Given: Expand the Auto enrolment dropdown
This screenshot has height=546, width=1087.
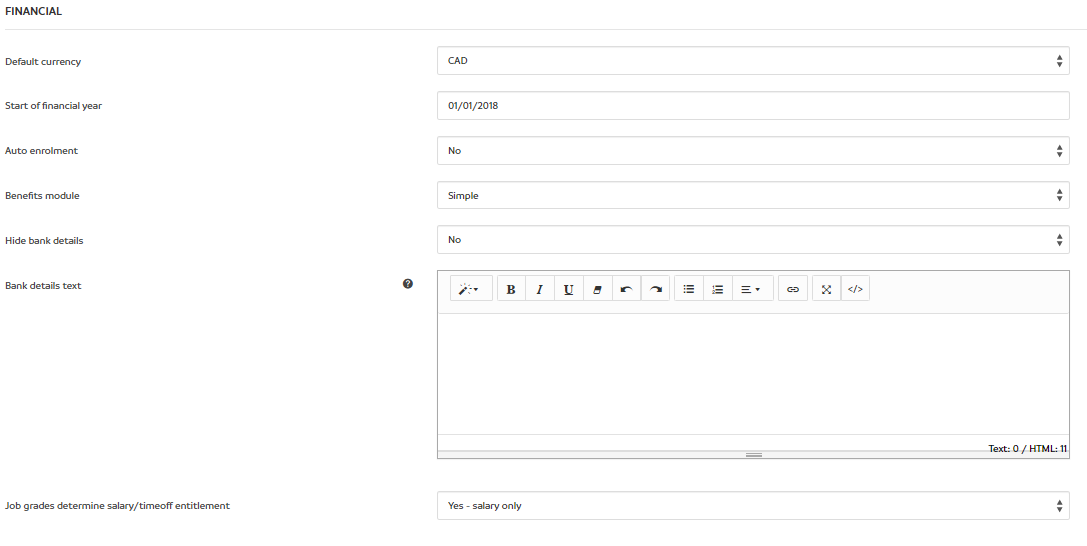Looking at the screenshot, I should [753, 151].
